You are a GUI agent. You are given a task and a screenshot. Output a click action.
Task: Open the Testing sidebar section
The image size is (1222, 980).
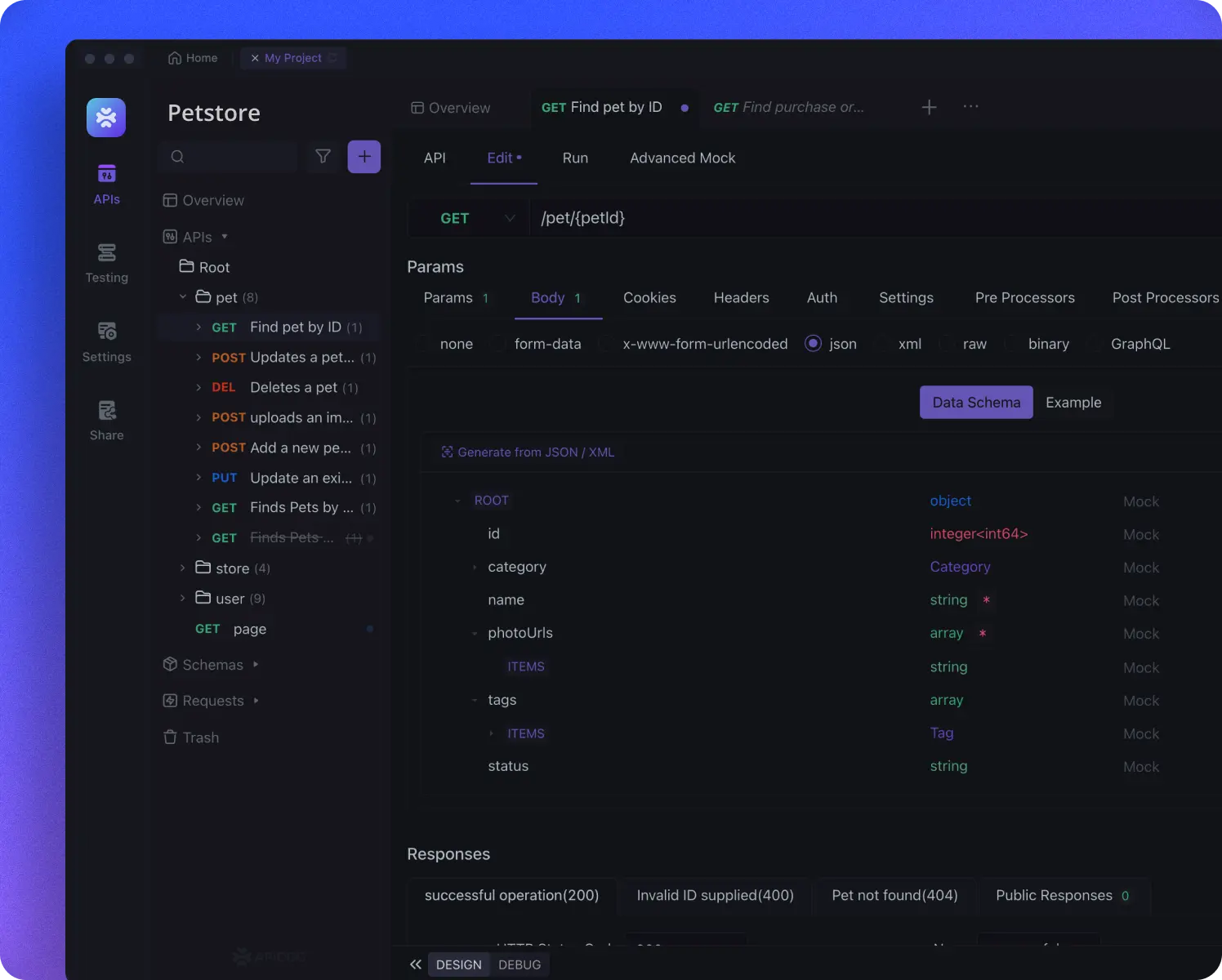pos(106,263)
